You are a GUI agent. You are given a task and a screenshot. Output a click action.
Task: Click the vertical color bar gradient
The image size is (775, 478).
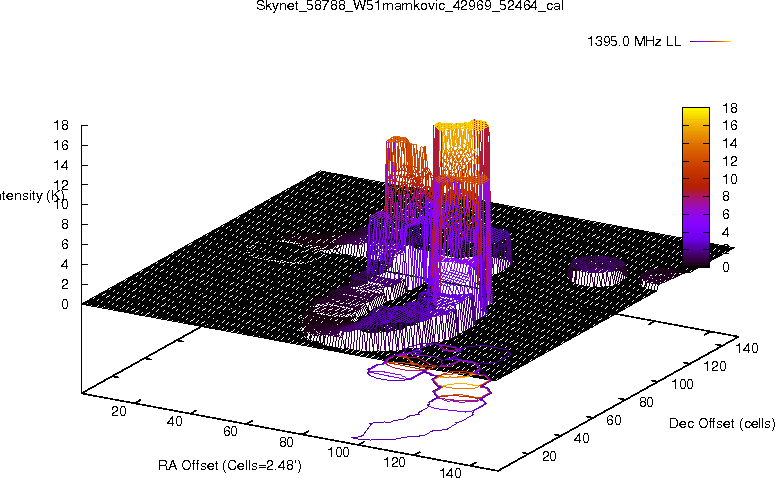pyautogui.click(x=696, y=187)
